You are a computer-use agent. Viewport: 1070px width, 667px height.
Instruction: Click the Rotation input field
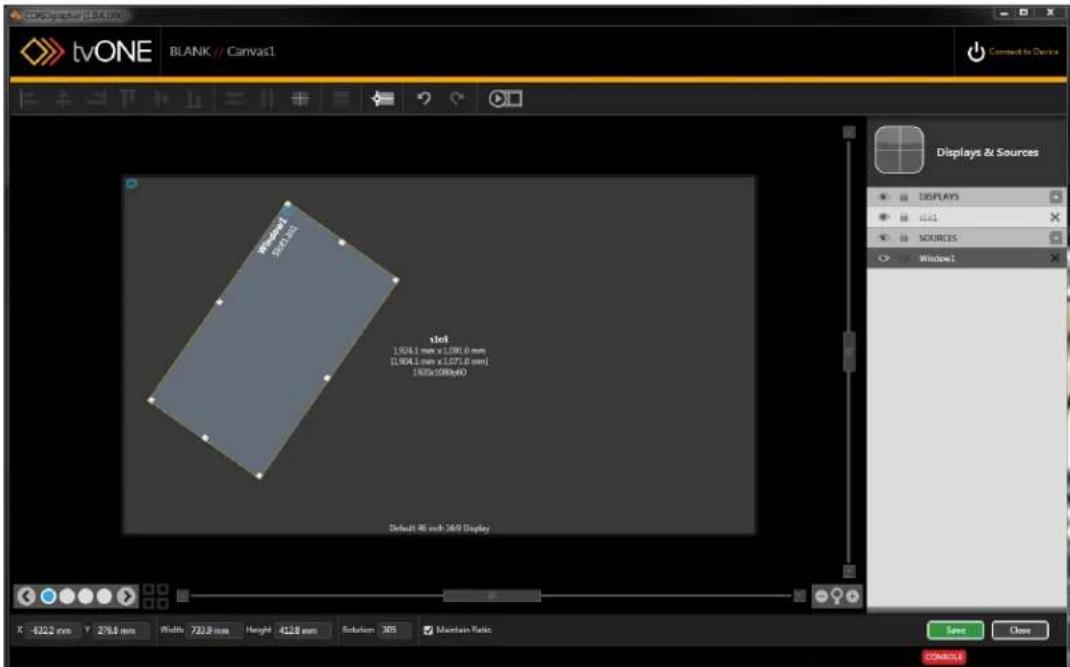coord(394,630)
